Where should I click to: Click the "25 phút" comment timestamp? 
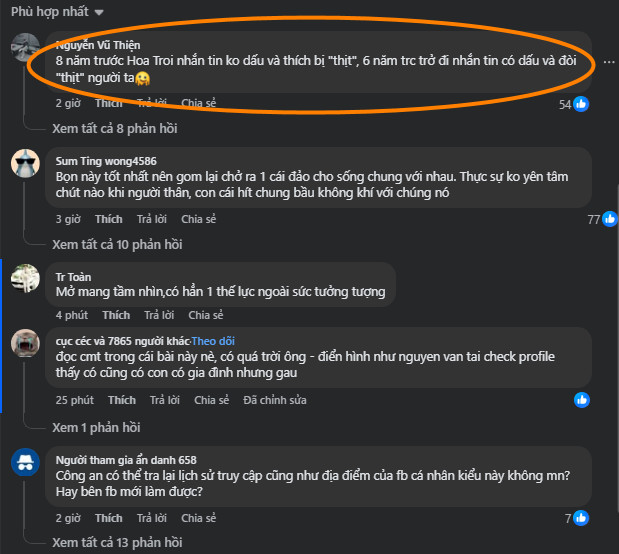pos(75,400)
